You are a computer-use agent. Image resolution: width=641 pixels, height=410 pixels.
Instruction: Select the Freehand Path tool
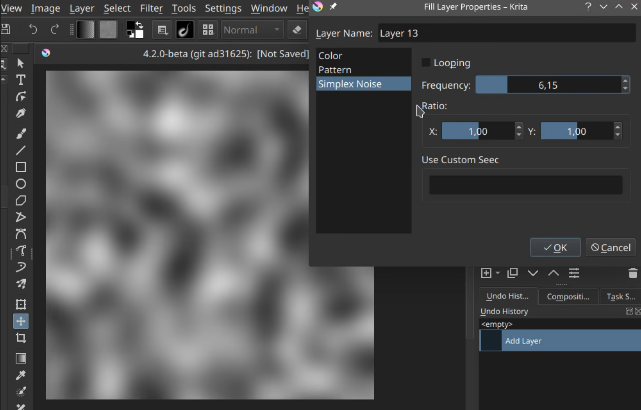(x=21, y=250)
